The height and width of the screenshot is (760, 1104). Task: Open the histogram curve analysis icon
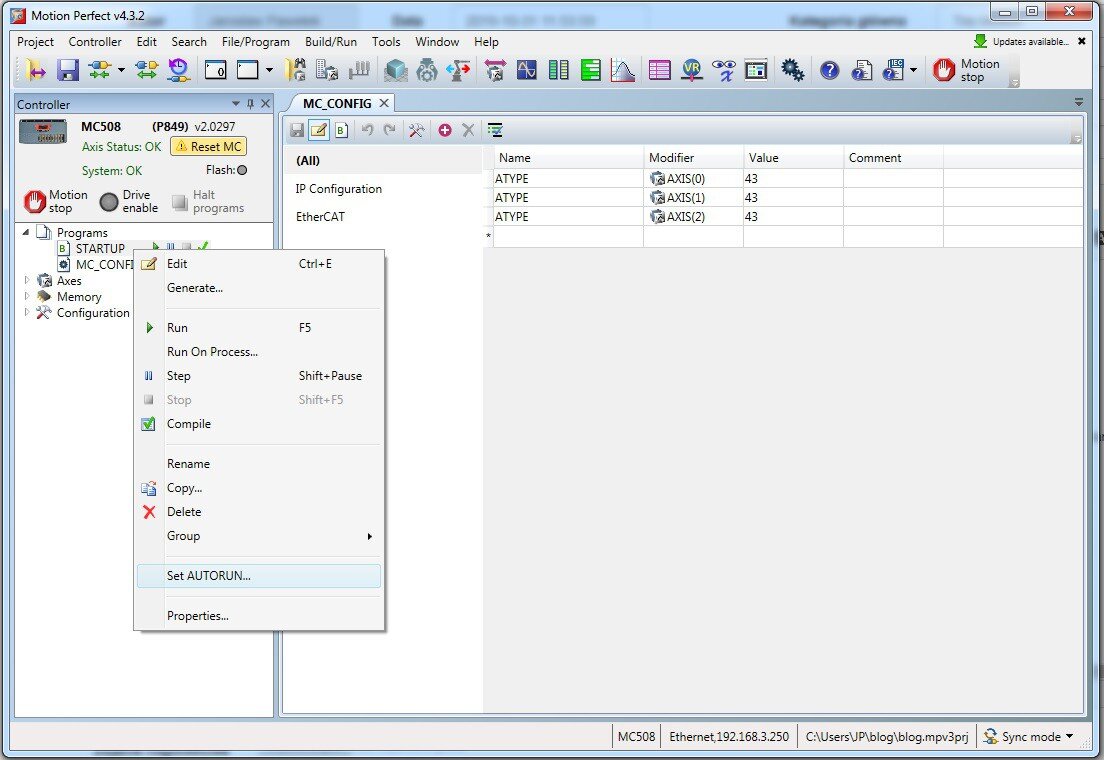tap(622, 70)
